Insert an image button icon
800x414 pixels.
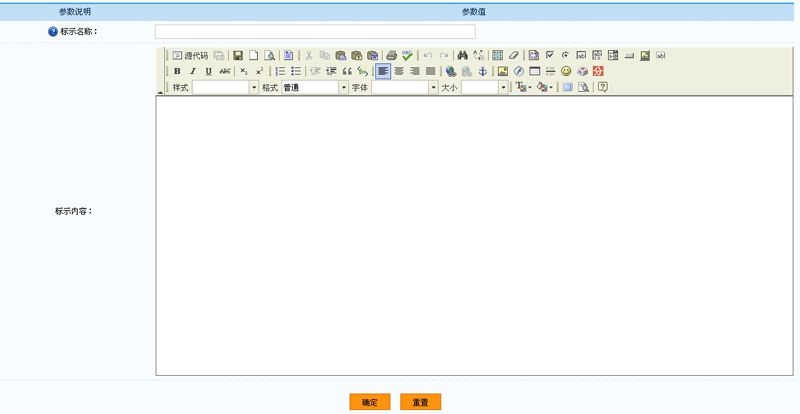pos(644,56)
